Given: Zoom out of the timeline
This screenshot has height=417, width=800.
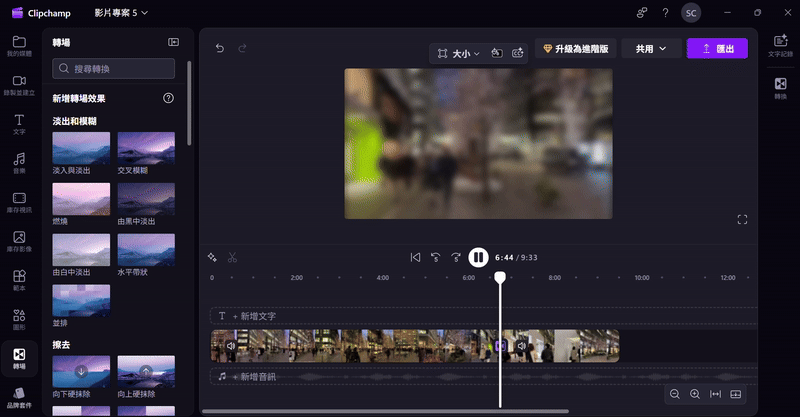Looking at the screenshot, I should (675, 394).
